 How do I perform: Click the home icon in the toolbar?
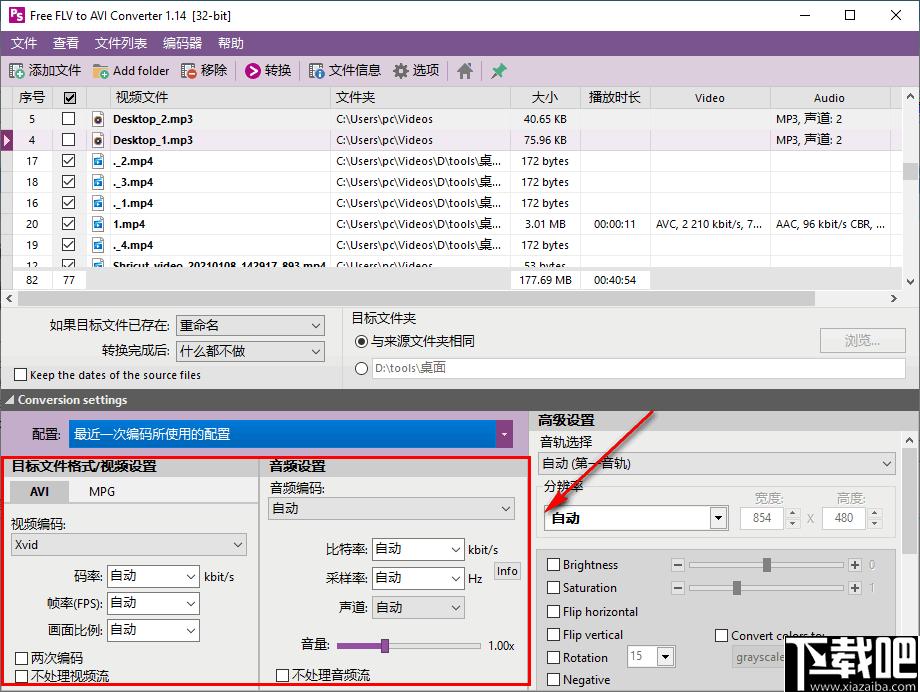click(465, 71)
